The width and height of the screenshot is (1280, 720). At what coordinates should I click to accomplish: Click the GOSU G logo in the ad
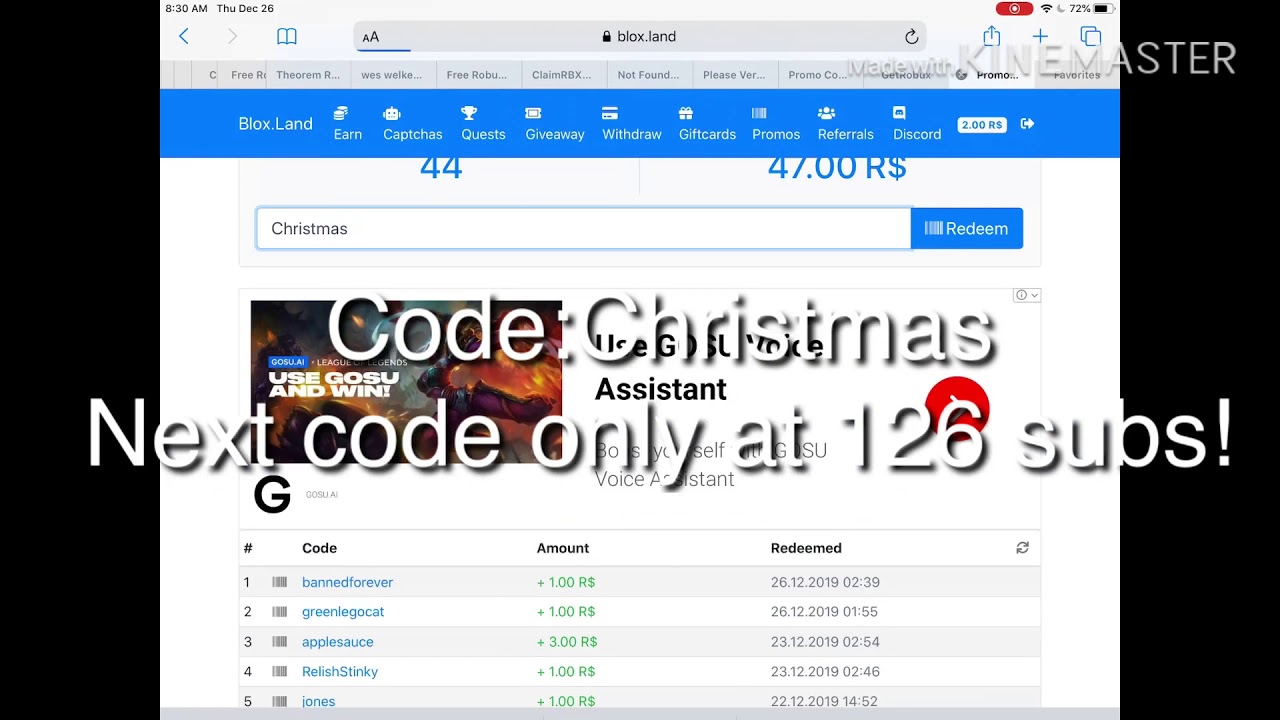pos(272,495)
